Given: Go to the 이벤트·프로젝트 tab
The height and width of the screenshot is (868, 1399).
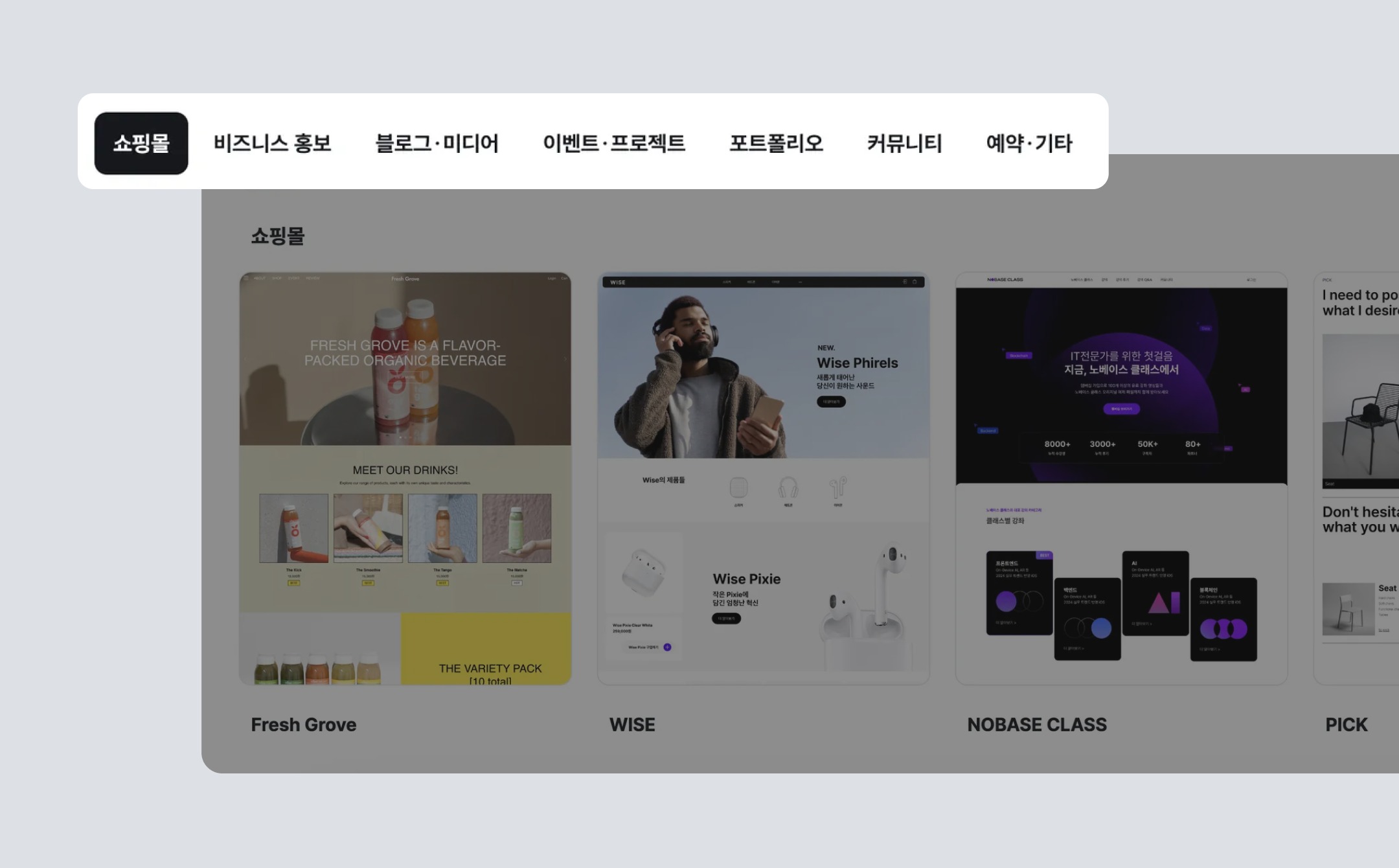Looking at the screenshot, I should (x=614, y=143).
